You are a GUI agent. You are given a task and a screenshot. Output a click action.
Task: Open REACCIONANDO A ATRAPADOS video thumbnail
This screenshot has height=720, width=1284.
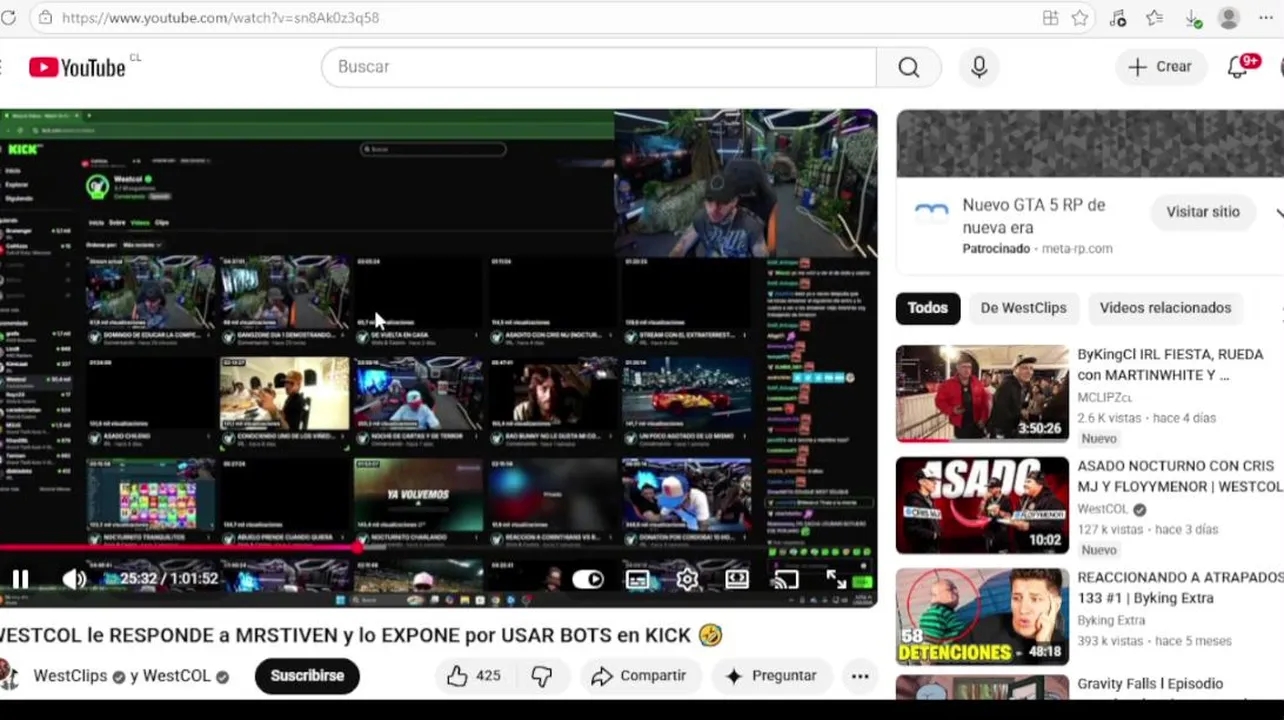(982, 617)
